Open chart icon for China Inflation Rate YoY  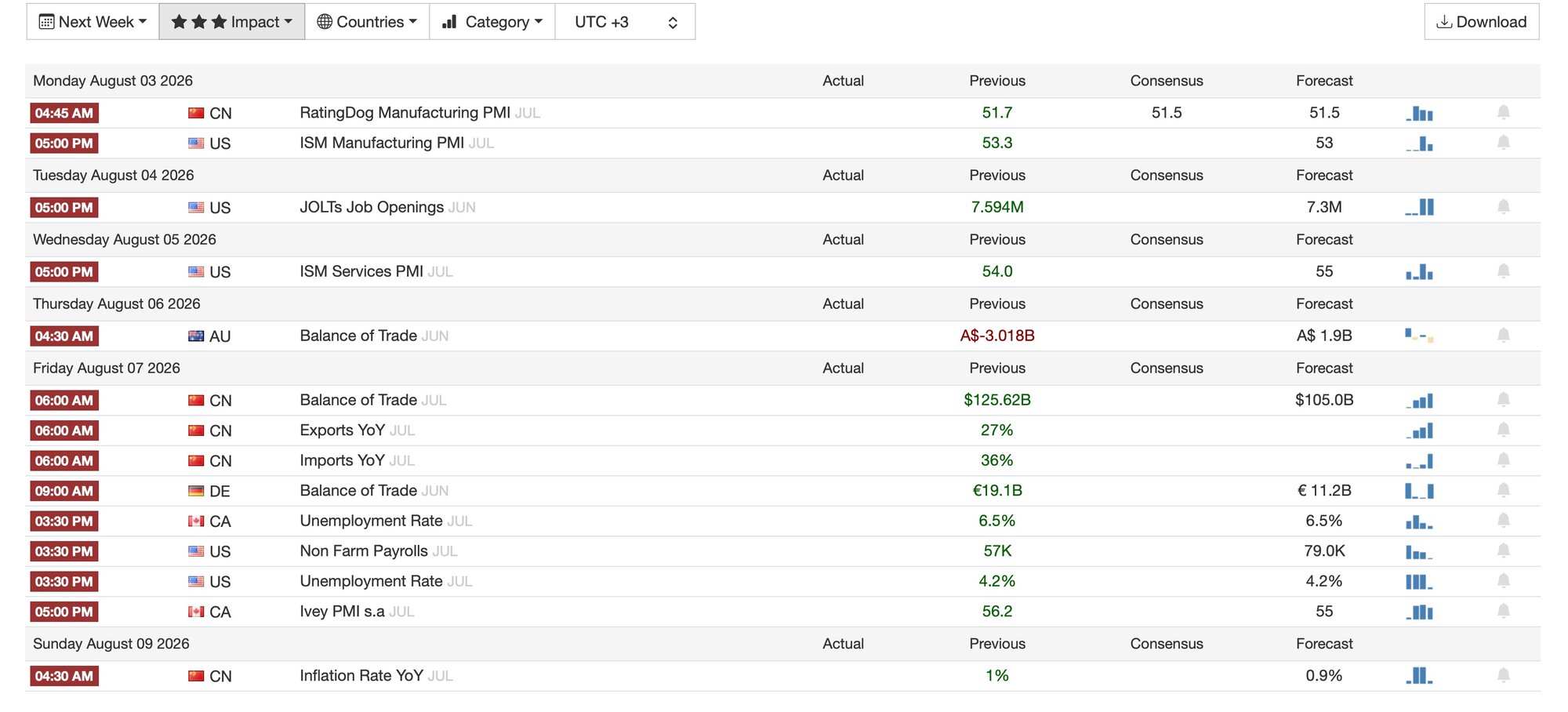(x=1419, y=676)
